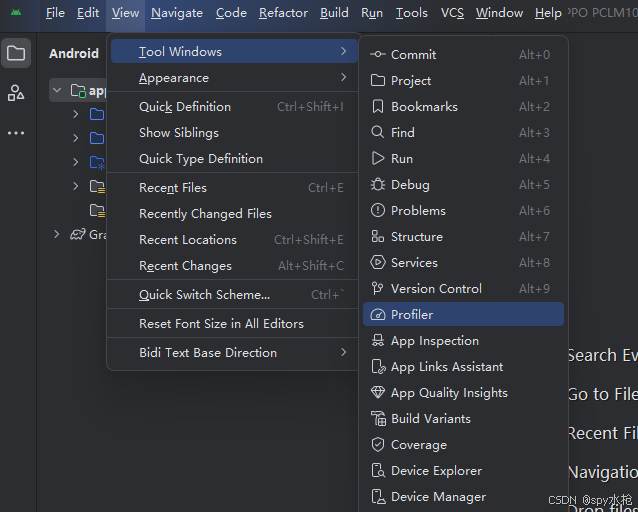This screenshot has width=638, height=512.
Task: Open the Build menu
Action: click(x=334, y=13)
